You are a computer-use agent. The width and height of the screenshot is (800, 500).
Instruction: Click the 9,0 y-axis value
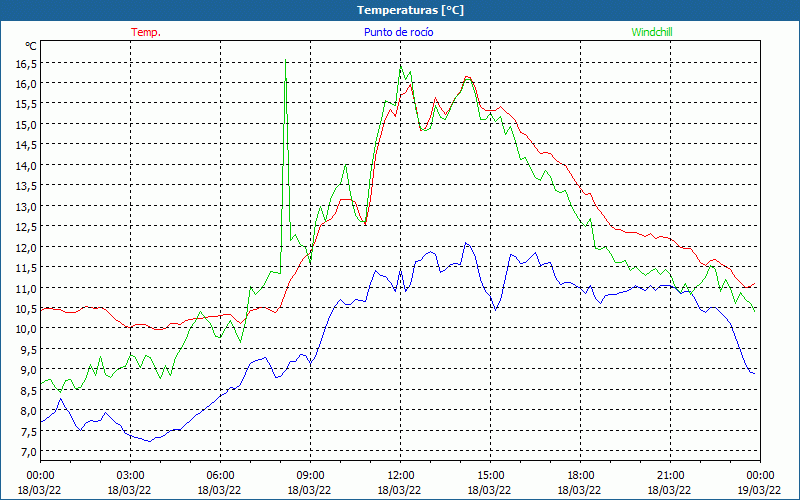[x=29, y=370]
